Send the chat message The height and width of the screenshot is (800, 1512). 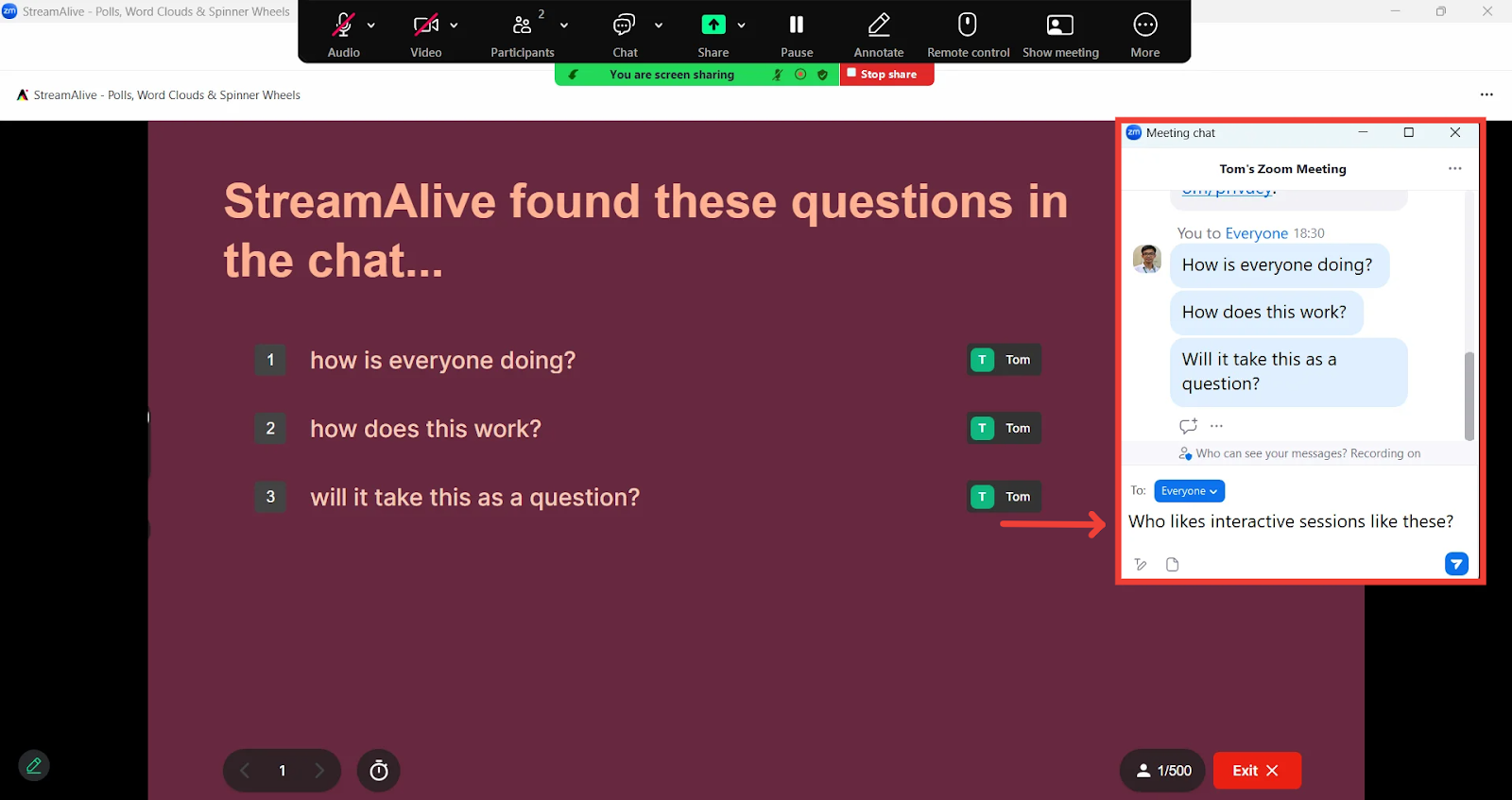coord(1456,564)
